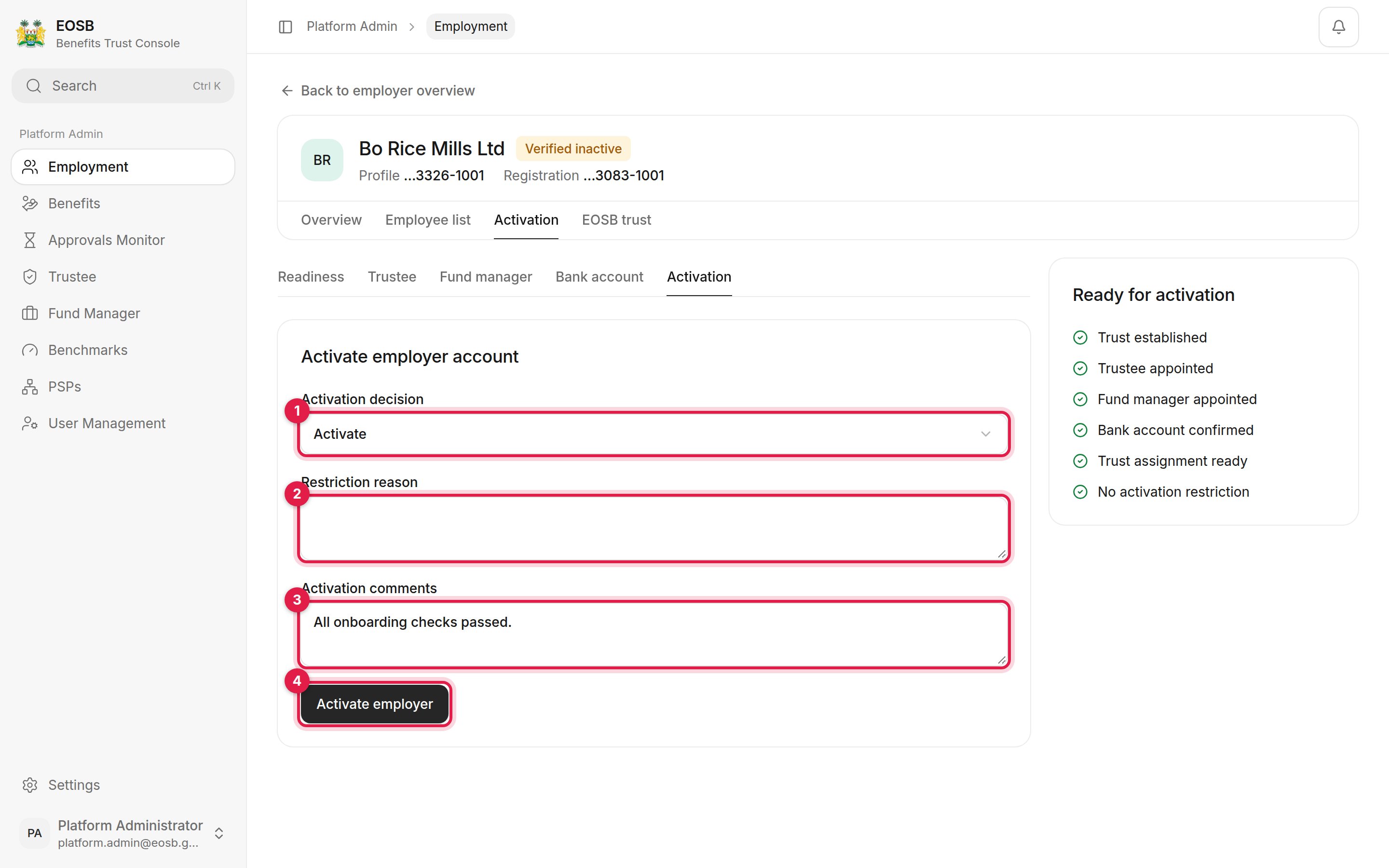This screenshot has height=868, width=1389.
Task: Click the breadcrumb chevron separator
Action: tap(411, 27)
